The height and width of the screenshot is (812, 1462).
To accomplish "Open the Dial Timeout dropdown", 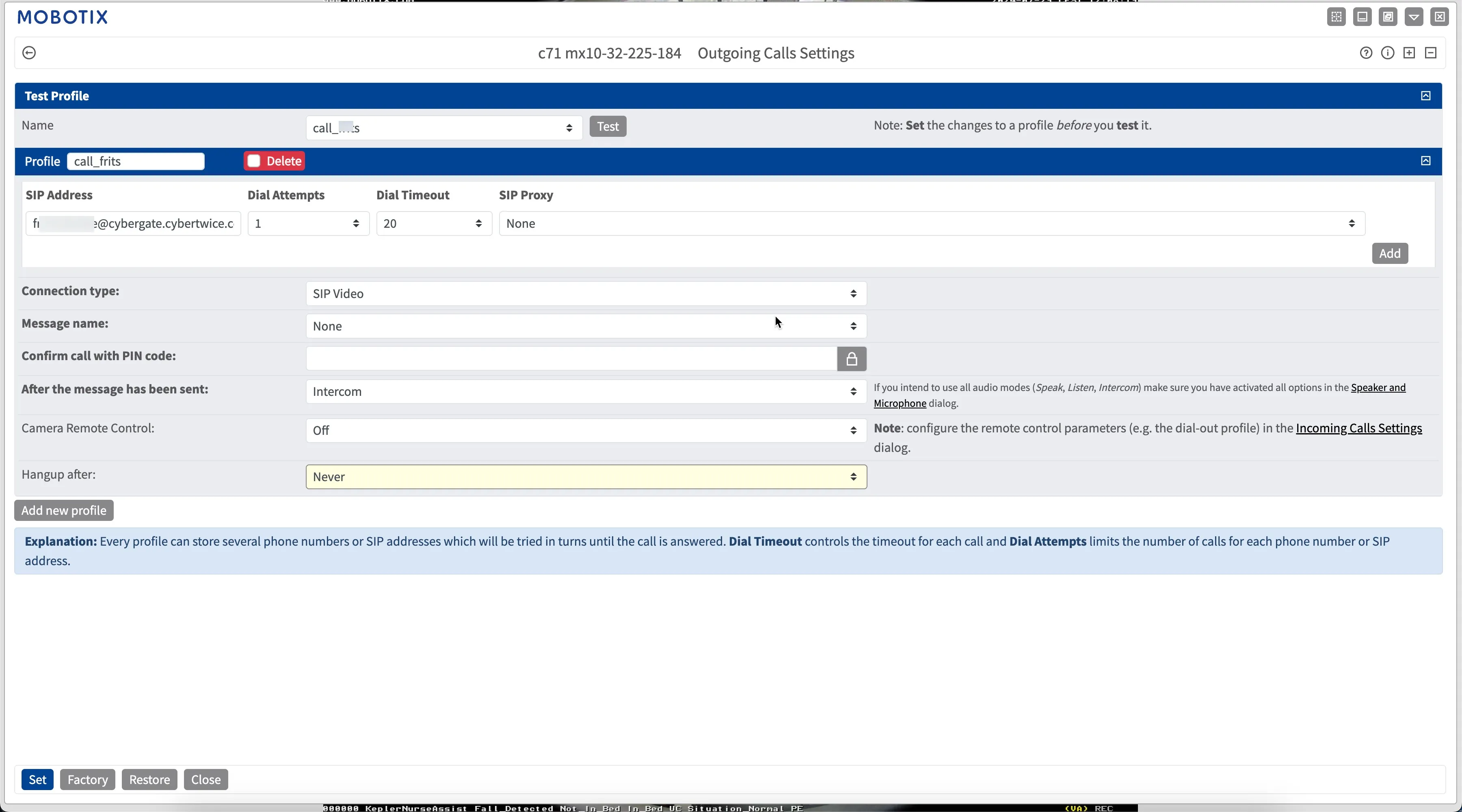I will [x=434, y=224].
